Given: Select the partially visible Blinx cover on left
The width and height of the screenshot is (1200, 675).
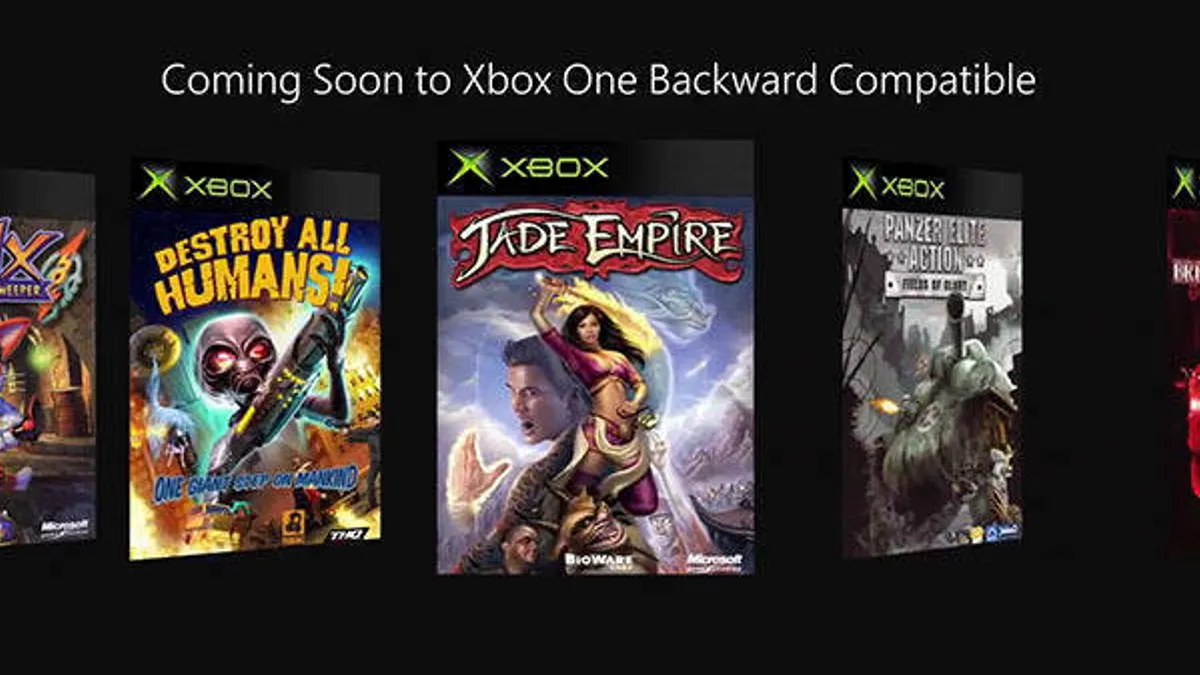Looking at the screenshot, I should coord(47,358).
